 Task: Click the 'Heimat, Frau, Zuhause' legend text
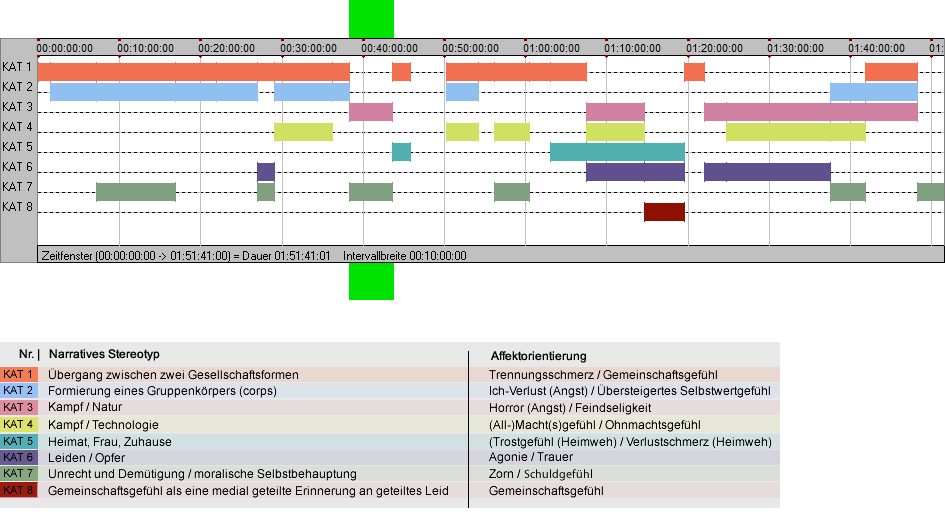[x=110, y=441]
